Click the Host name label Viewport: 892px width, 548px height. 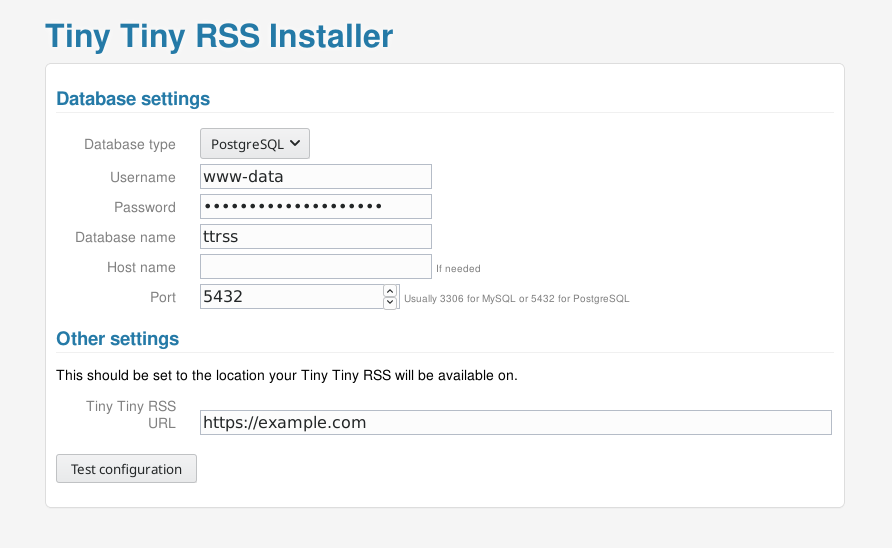(141, 267)
